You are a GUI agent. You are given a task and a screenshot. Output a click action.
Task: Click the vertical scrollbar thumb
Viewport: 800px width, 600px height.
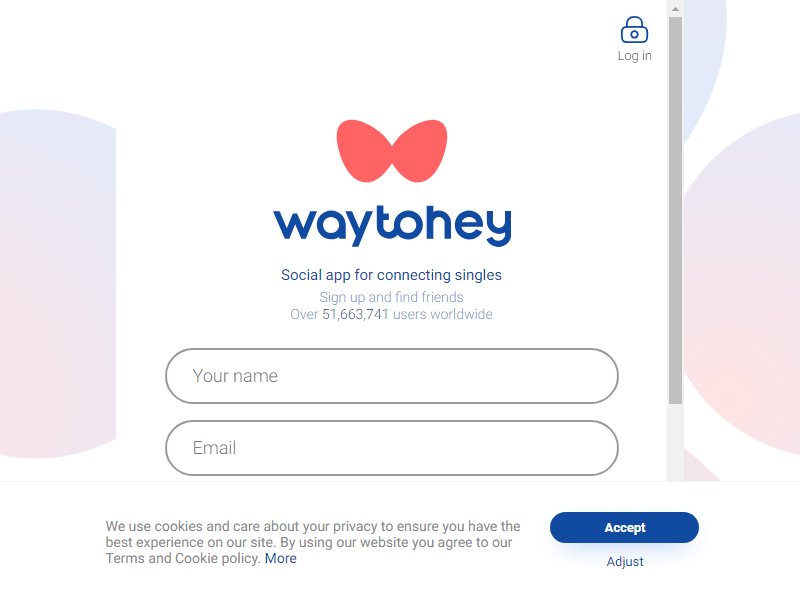[675, 210]
